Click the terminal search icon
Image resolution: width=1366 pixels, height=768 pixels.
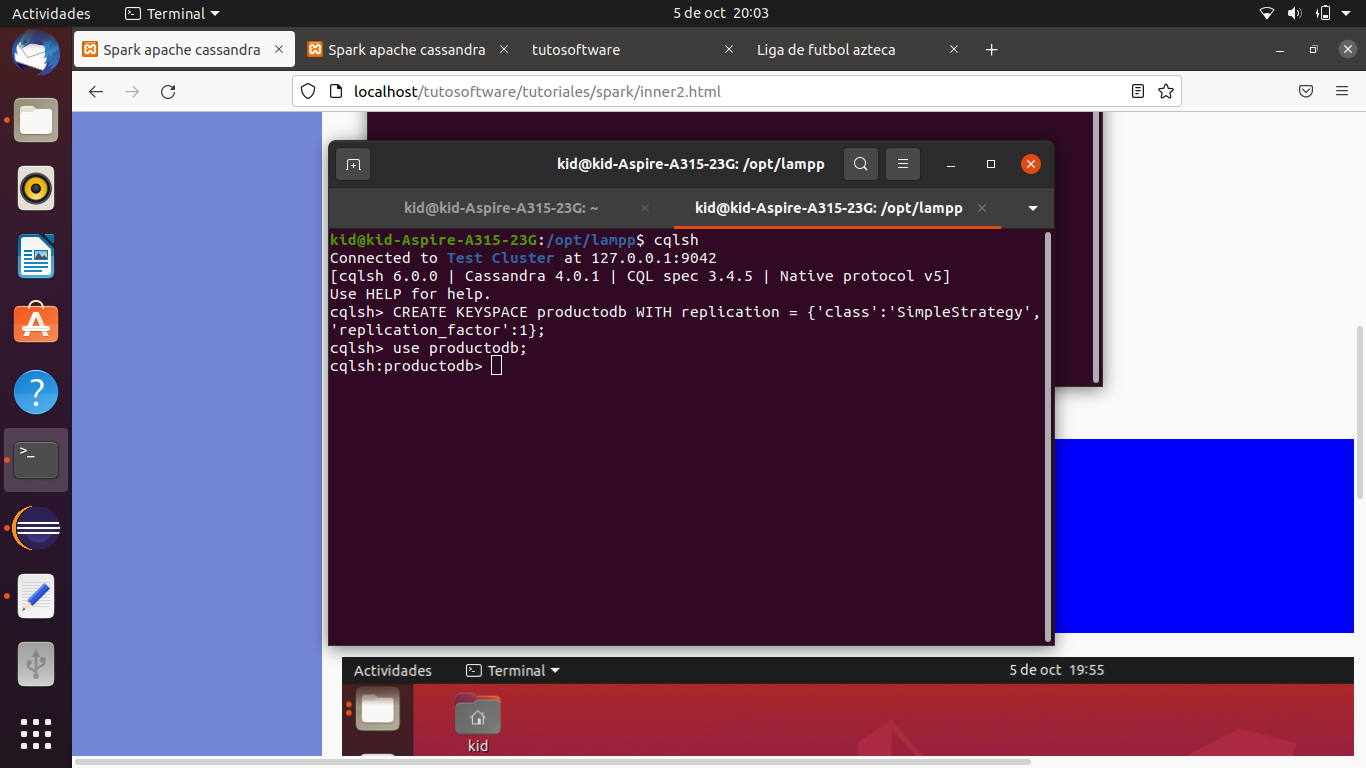tap(861, 164)
